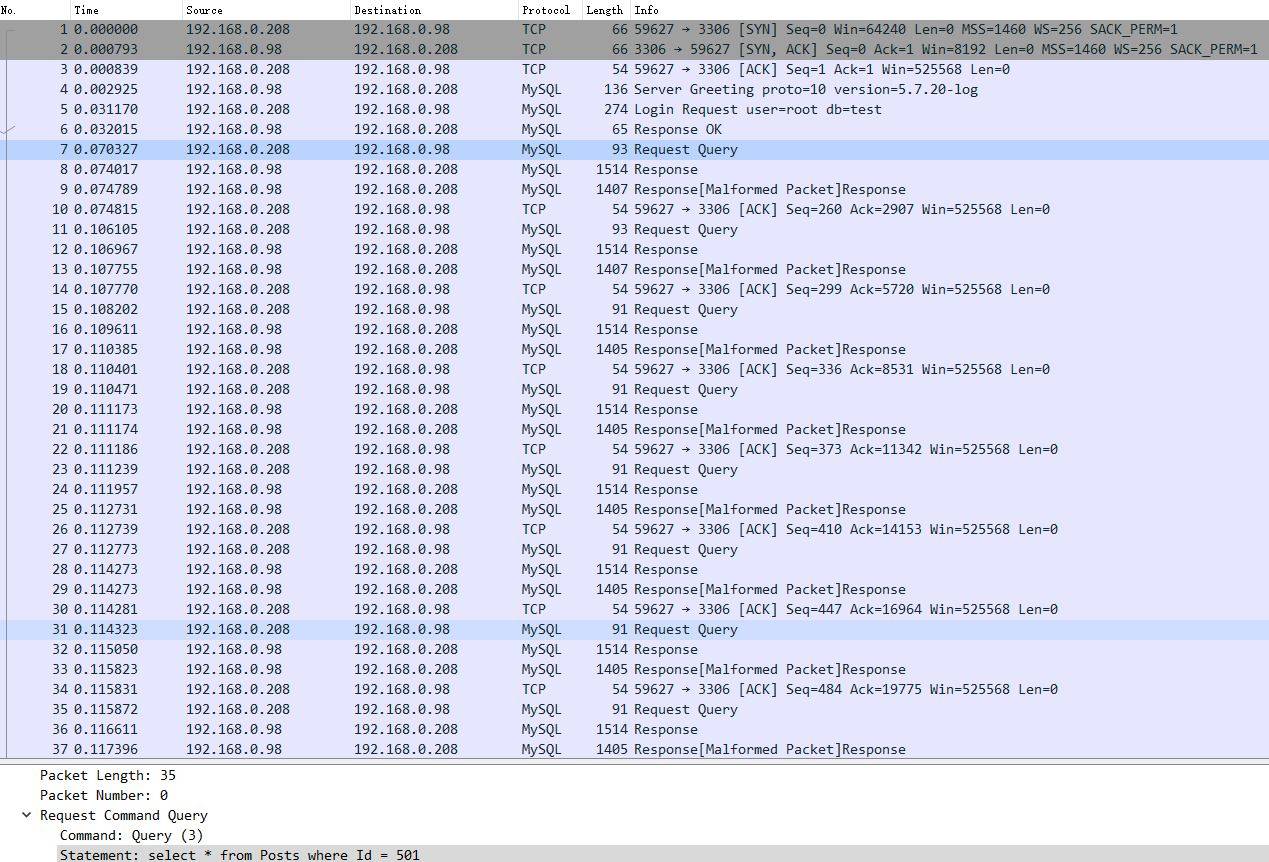Sort by the Protocol column header
The height and width of the screenshot is (862, 1269).
(549, 9)
